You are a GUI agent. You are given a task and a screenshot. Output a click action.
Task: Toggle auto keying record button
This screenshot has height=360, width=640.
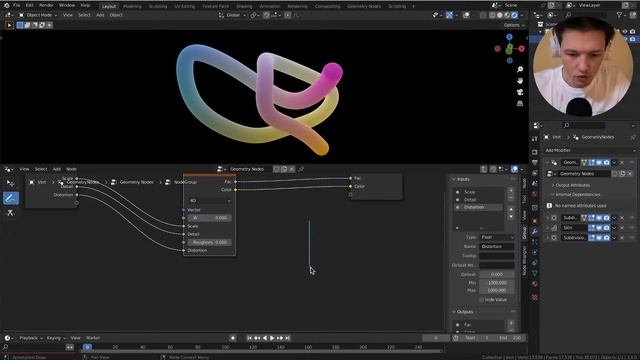[233, 338]
